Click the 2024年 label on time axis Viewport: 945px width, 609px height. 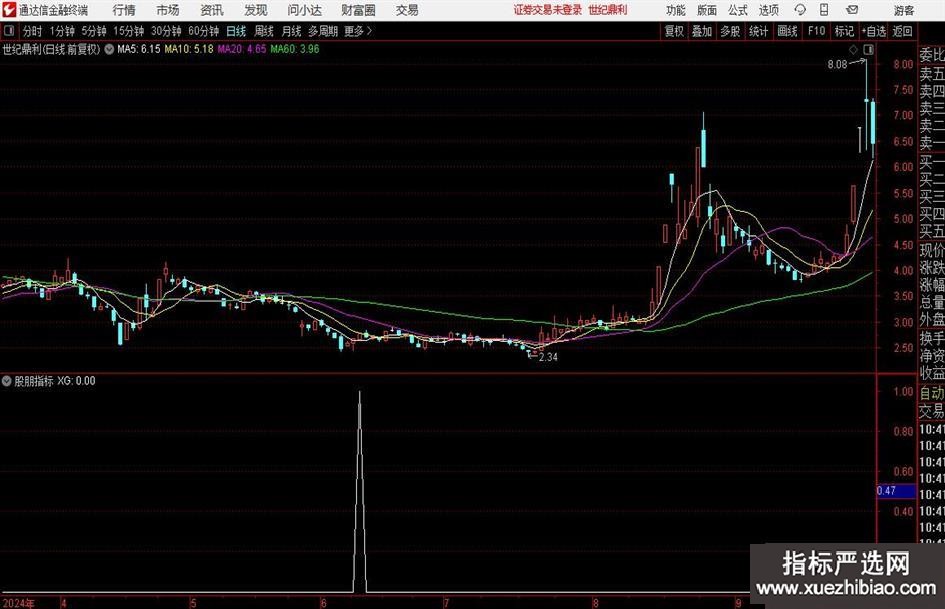click(18, 603)
